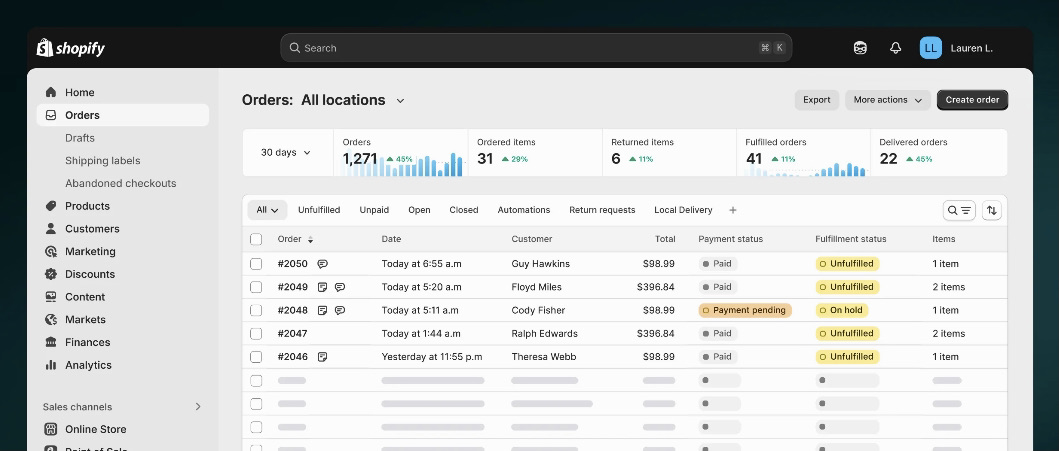Image resolution: width=1059 pixels, height=451 pixels.
Task: Open the notifications bell
Action: (x=896, y=48)
